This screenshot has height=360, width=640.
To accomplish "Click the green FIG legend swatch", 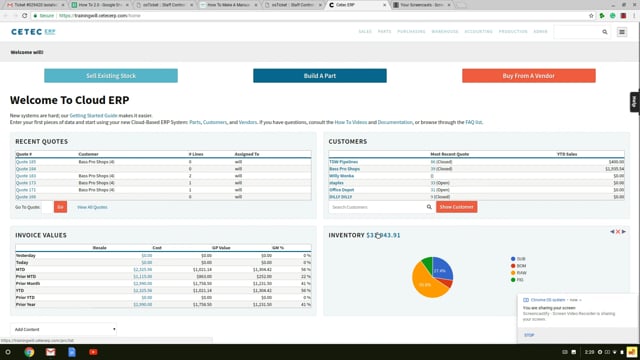I will click(513, 280).
